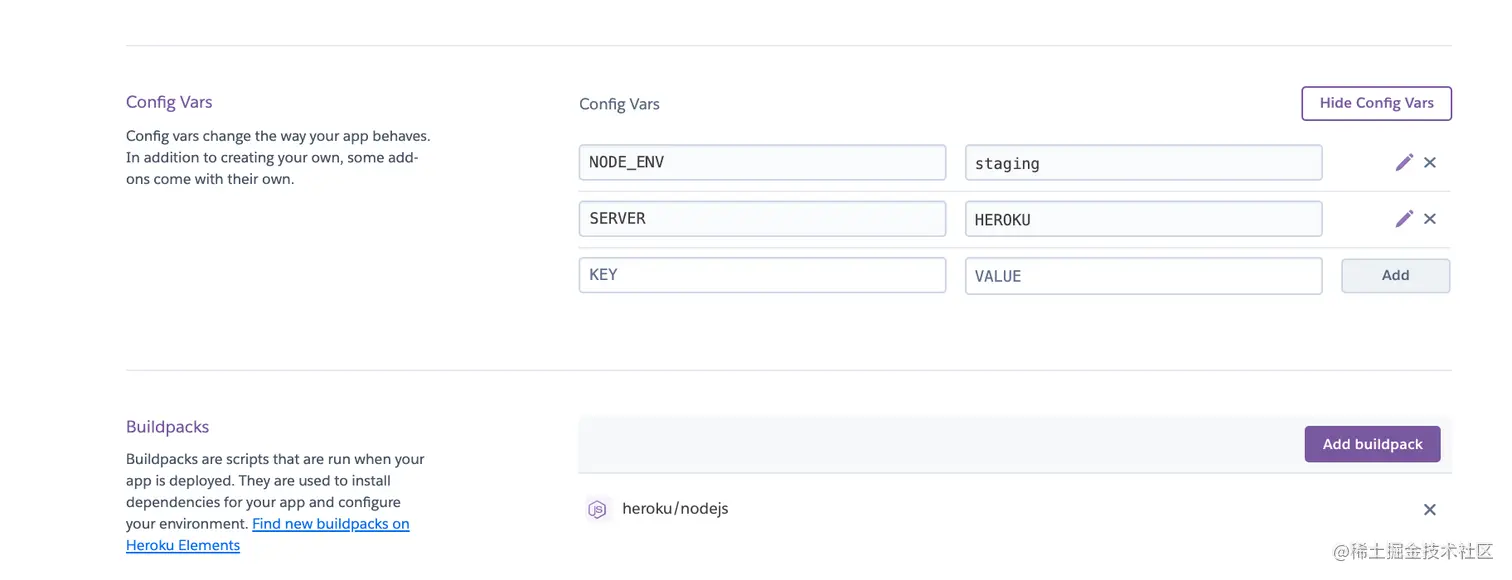The image size is (1512, 580).
Task: Click Add to create new config var
Action: point(1394,275)
